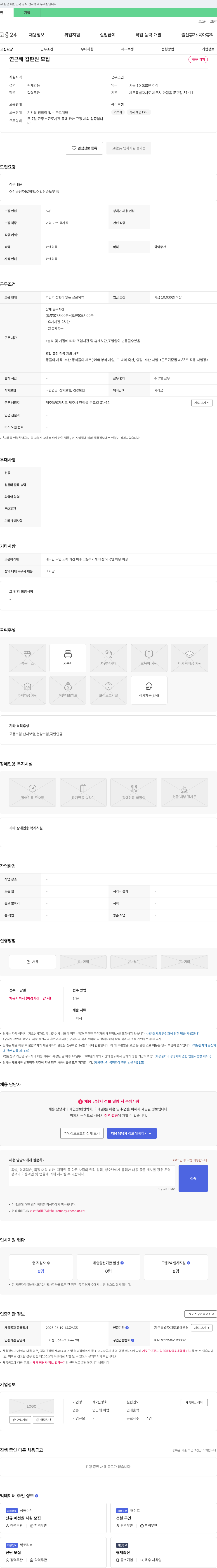Jump to the 우대사항 section tab
This screenshot has height=1568, width=217.
[87, 49]
